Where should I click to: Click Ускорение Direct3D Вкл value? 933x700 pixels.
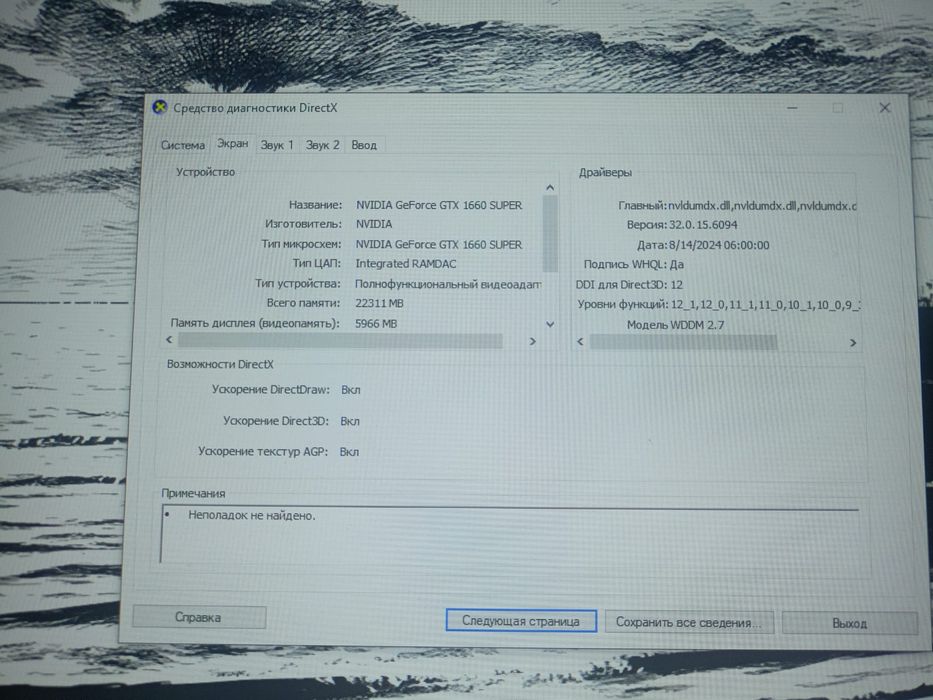[350, 421]
